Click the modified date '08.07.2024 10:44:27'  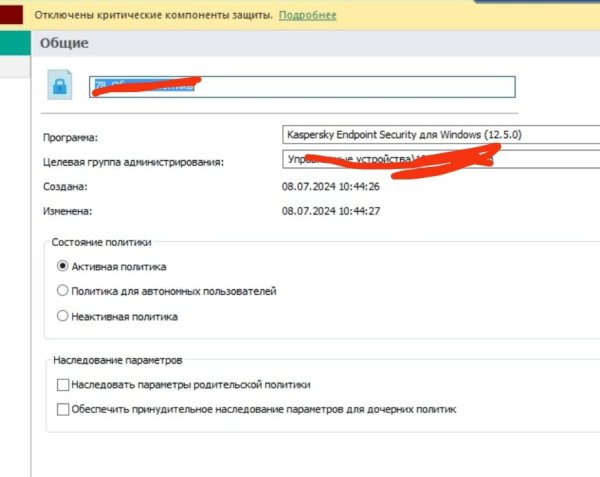[331, 211]
